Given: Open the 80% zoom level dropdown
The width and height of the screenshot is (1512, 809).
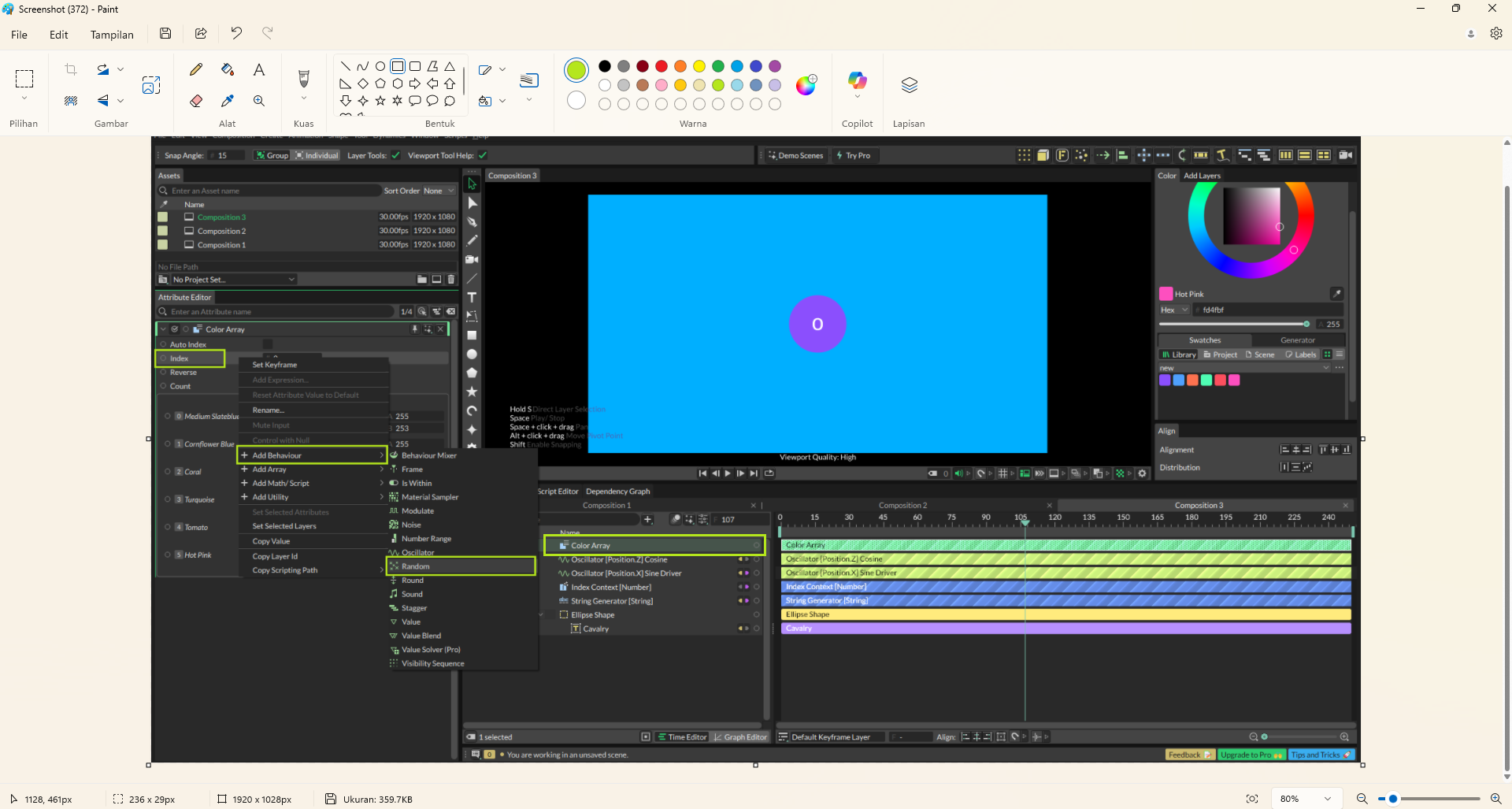Looking at the screenshot, I should [1328, 799].
